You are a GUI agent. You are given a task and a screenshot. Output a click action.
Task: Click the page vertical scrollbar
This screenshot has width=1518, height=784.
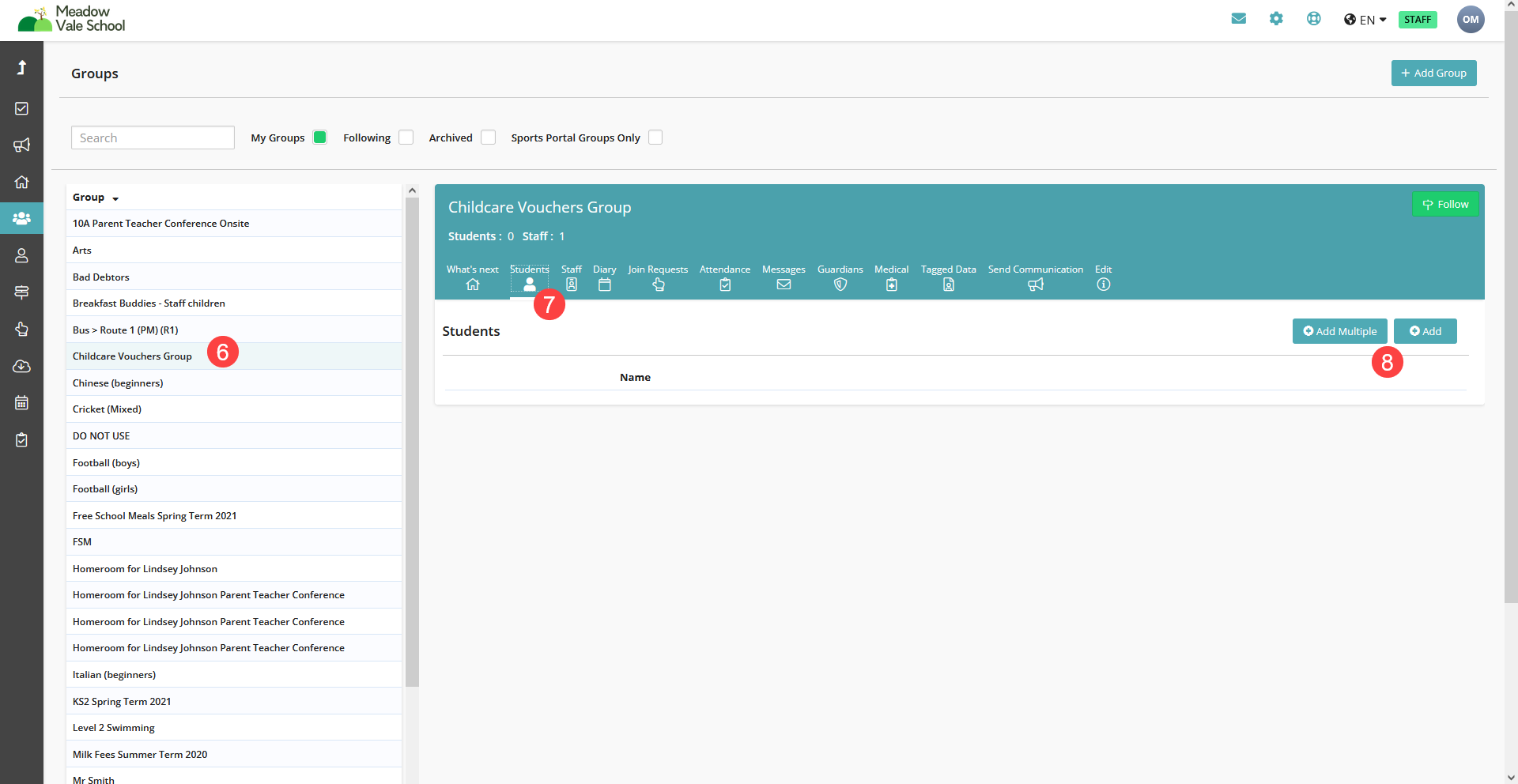pos(1511,308)
